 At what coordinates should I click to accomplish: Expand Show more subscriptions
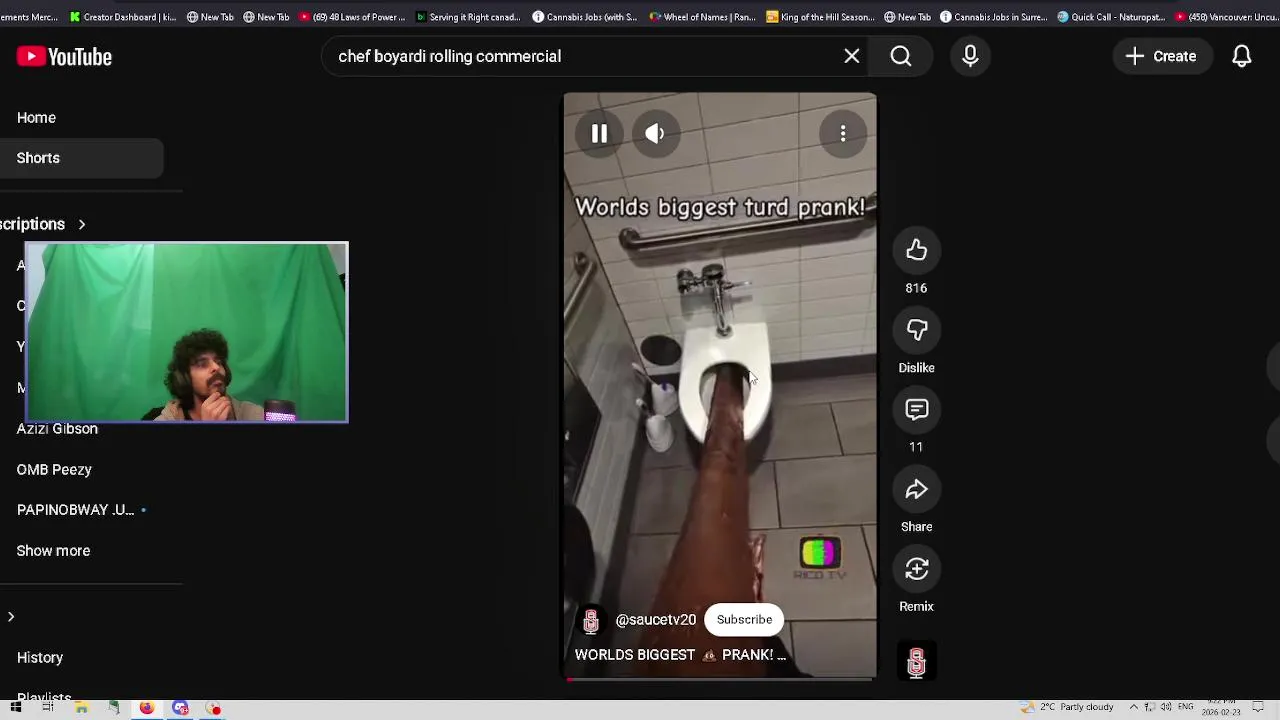[x=53, y=551]
